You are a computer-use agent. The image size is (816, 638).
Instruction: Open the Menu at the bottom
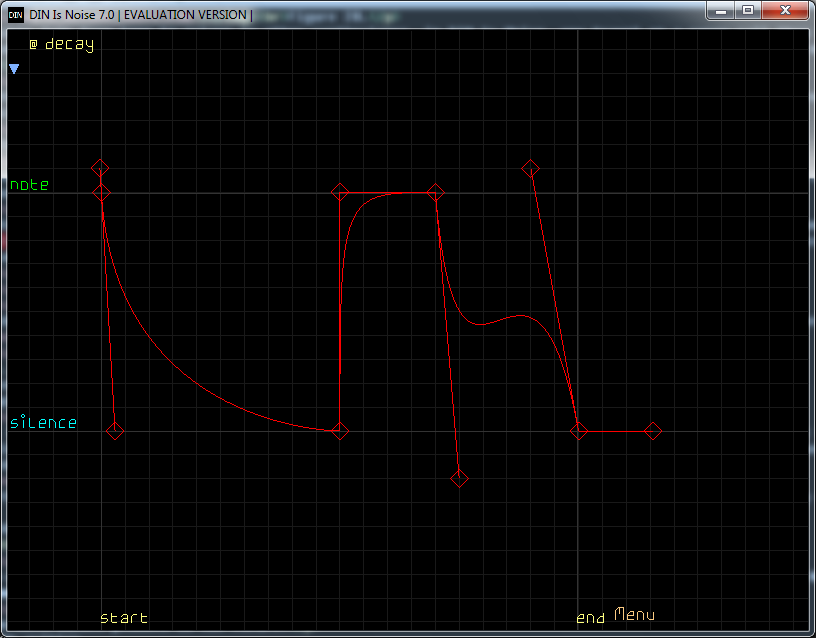tap(634, 614)
